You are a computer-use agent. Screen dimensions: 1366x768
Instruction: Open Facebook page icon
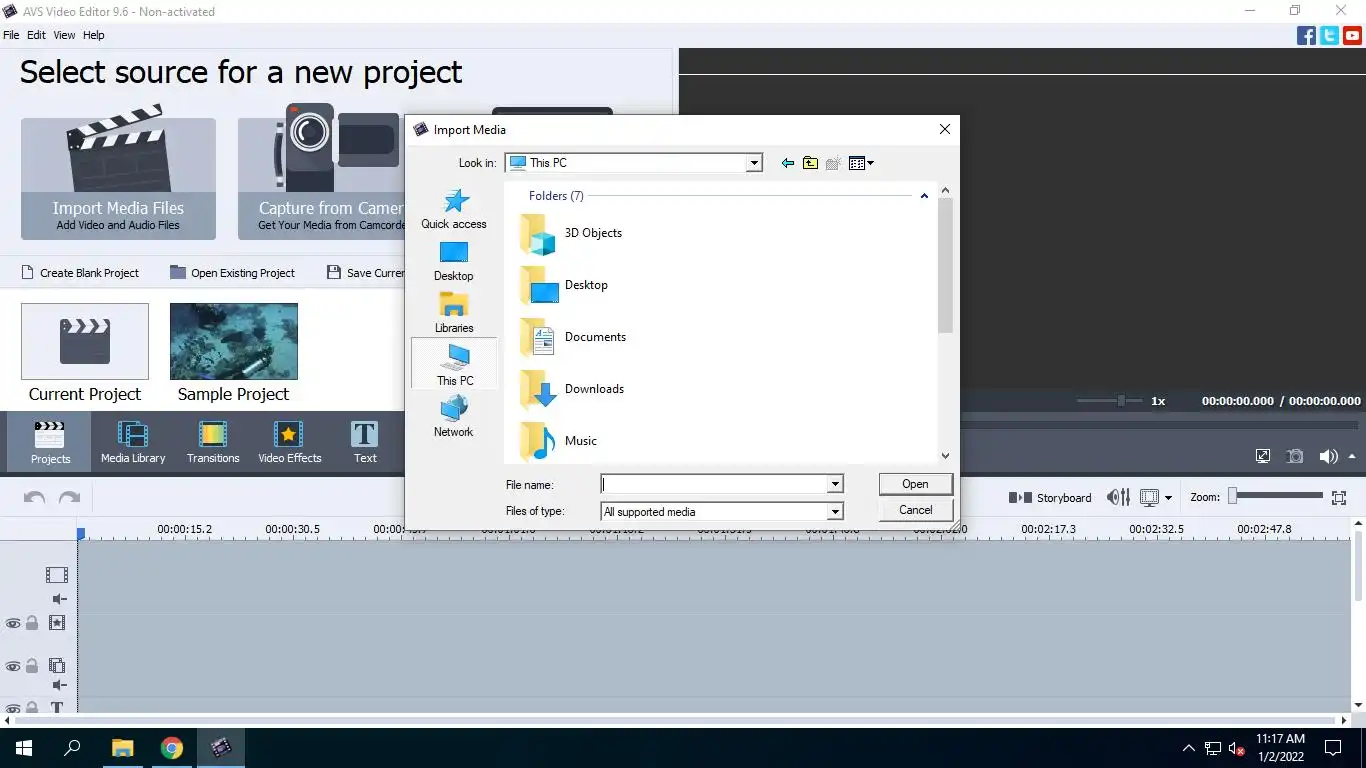tap(1306, 35)
